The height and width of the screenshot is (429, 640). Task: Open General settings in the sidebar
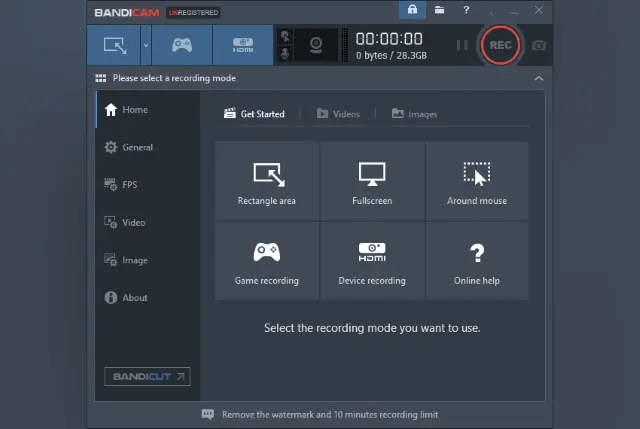click(129, 147)
